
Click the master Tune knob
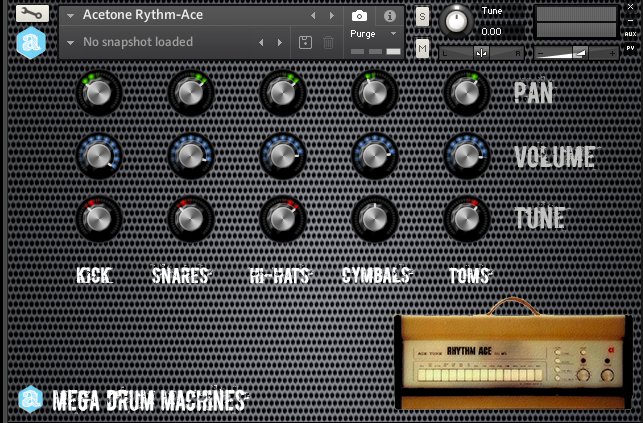[456, 21]
